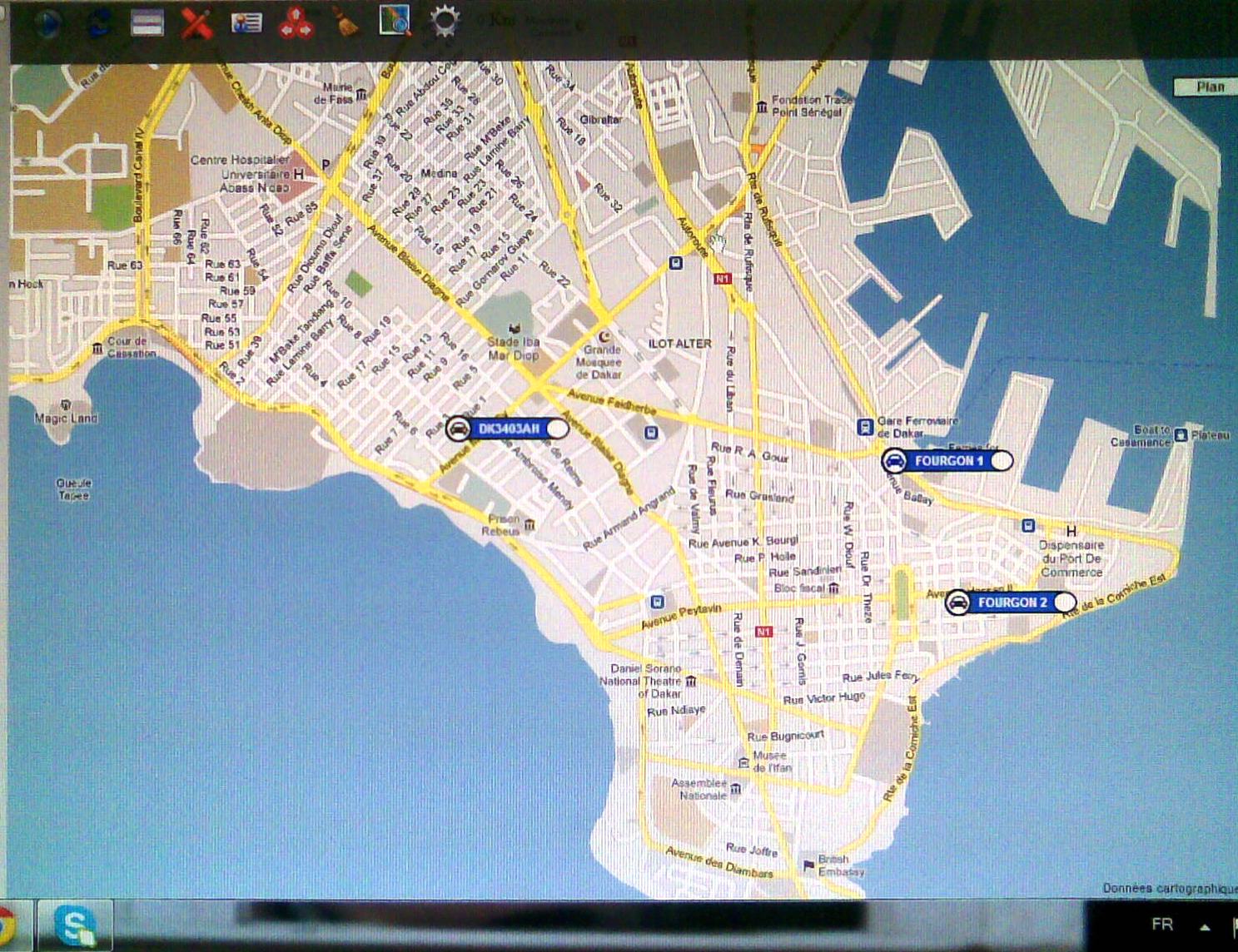Click the 'Avenue Faidherbe' street label

point(612,401)
